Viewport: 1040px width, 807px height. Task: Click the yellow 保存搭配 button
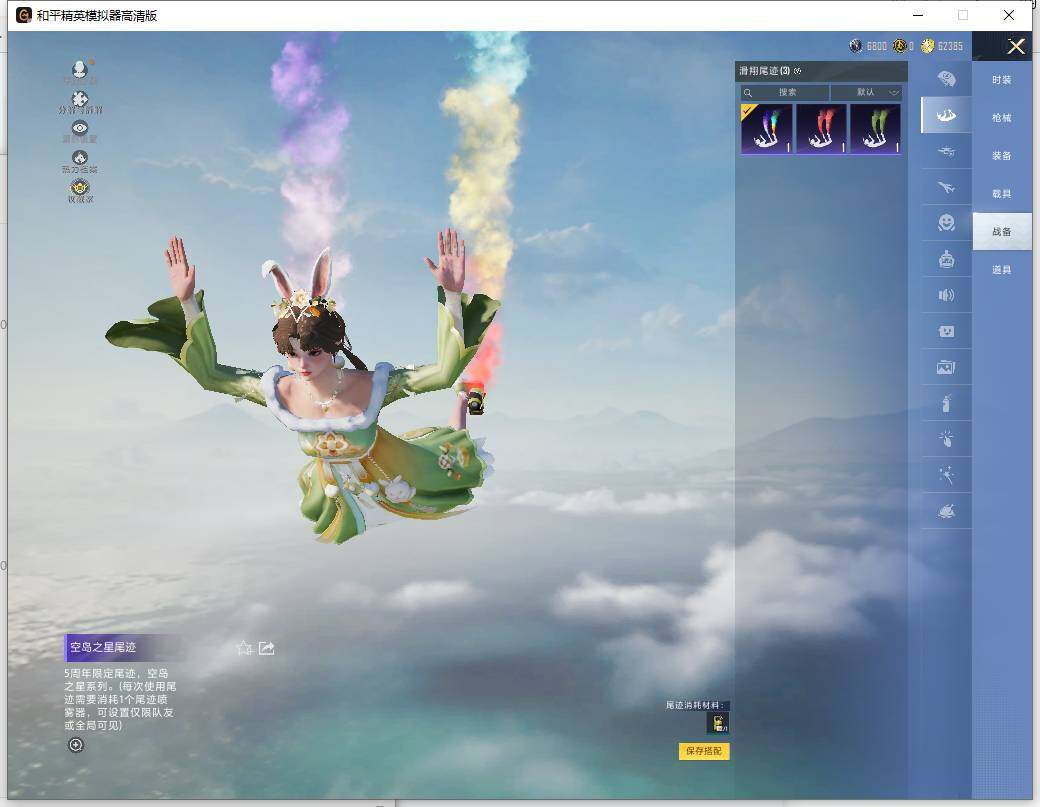(704, 751)
